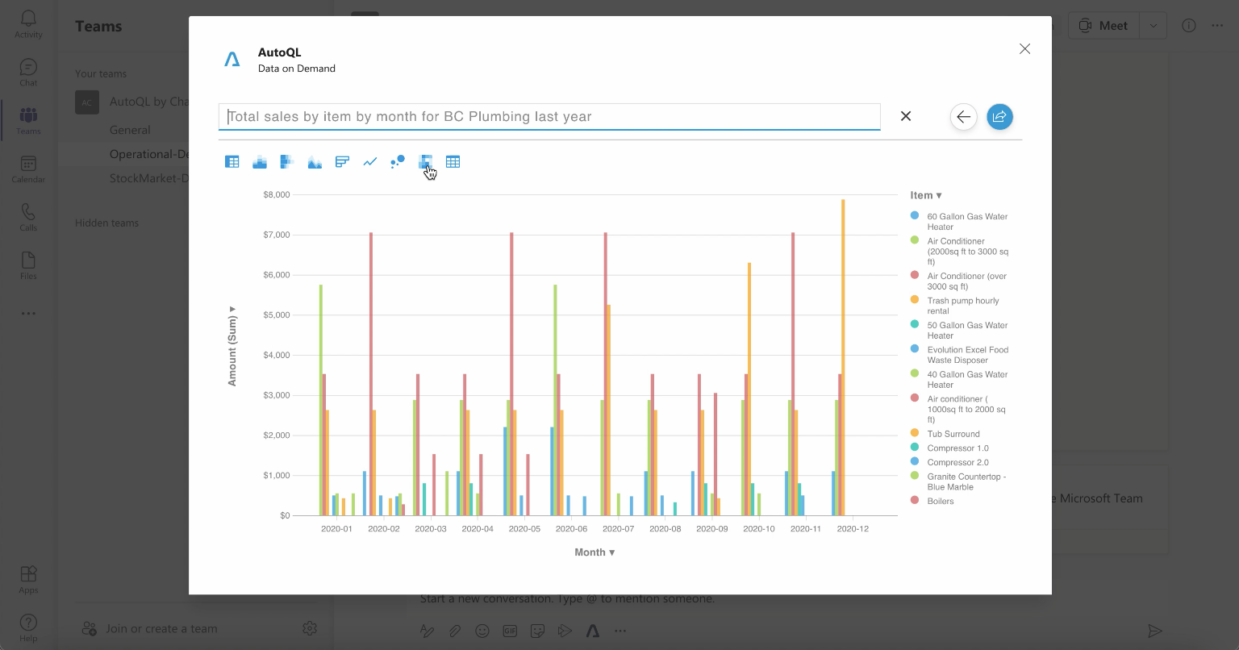Start a meeting with the Meet button
Viewport: 1239px width, 650px height.
(x=1103, y=26)
